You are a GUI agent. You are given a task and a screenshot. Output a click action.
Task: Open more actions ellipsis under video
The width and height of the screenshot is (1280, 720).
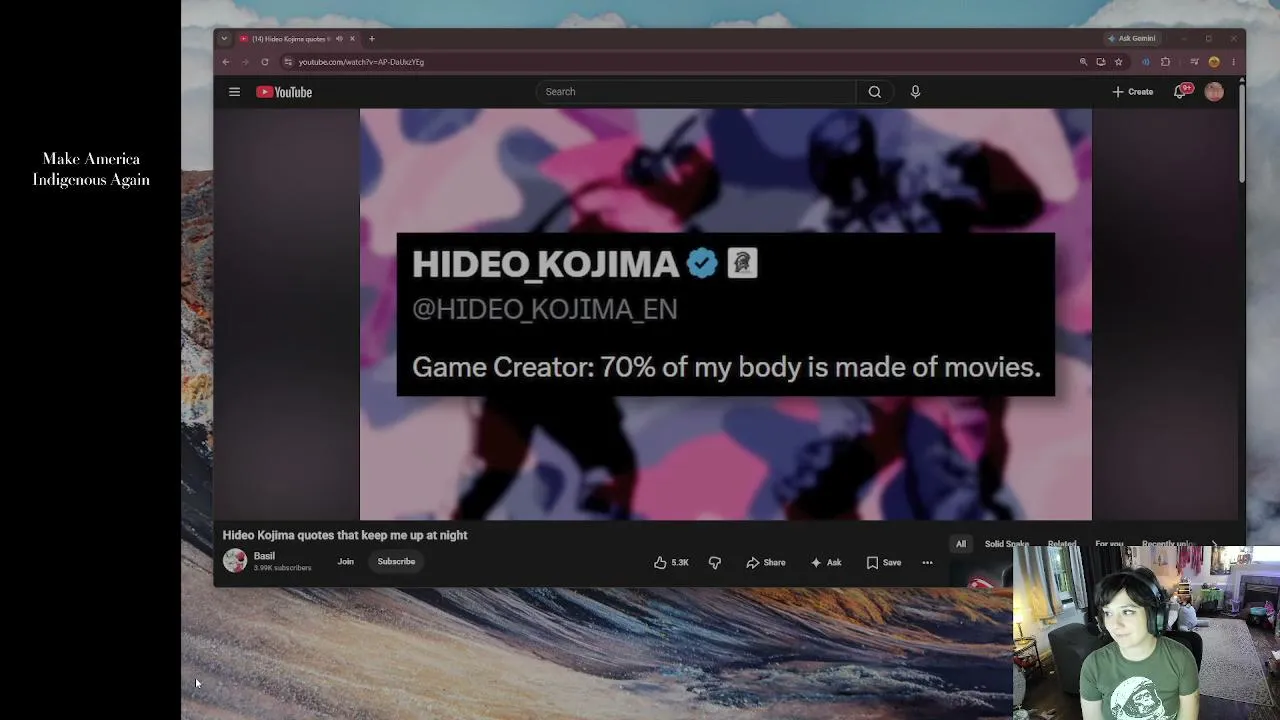[927, 562]
